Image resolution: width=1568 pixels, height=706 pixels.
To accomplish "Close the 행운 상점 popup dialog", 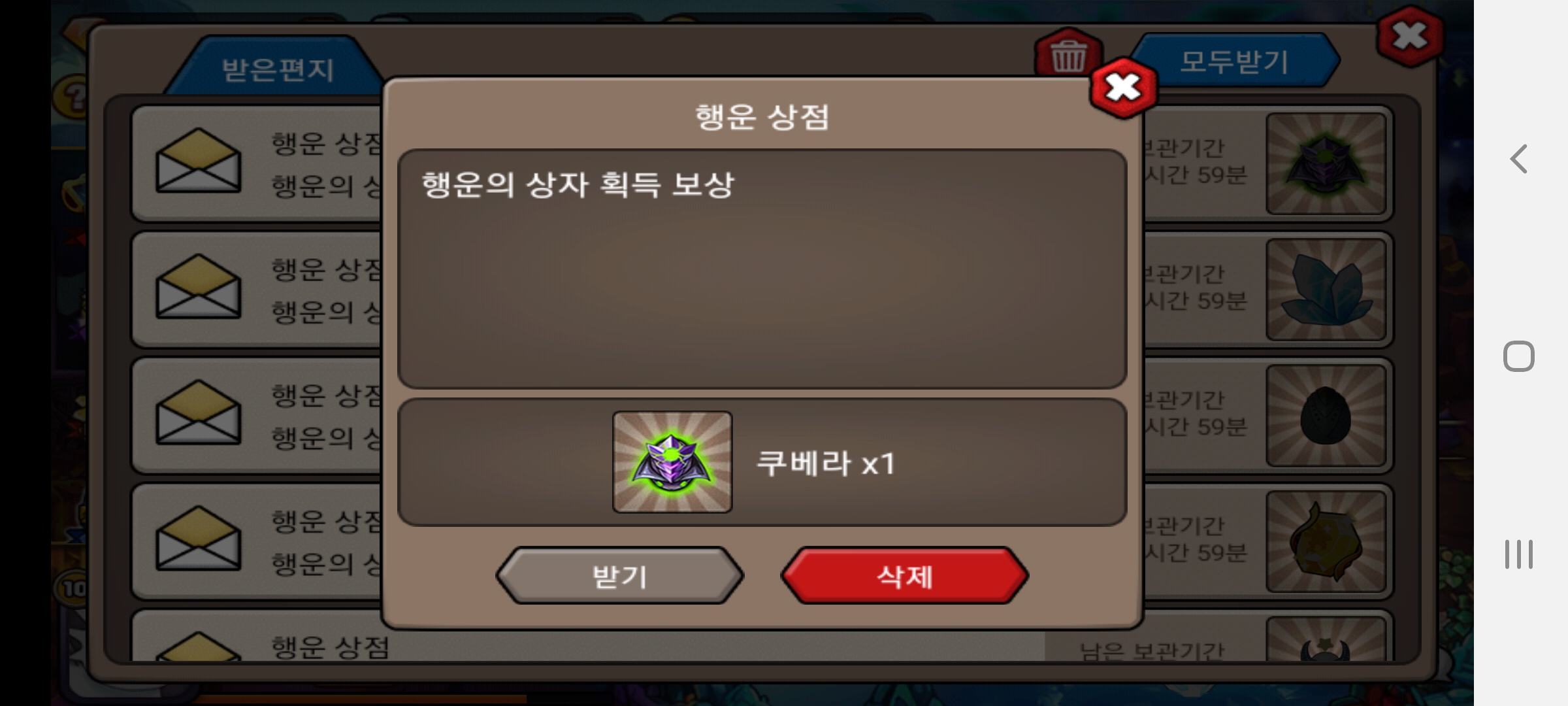I will pyautogui.click(x=1123, y=88).
